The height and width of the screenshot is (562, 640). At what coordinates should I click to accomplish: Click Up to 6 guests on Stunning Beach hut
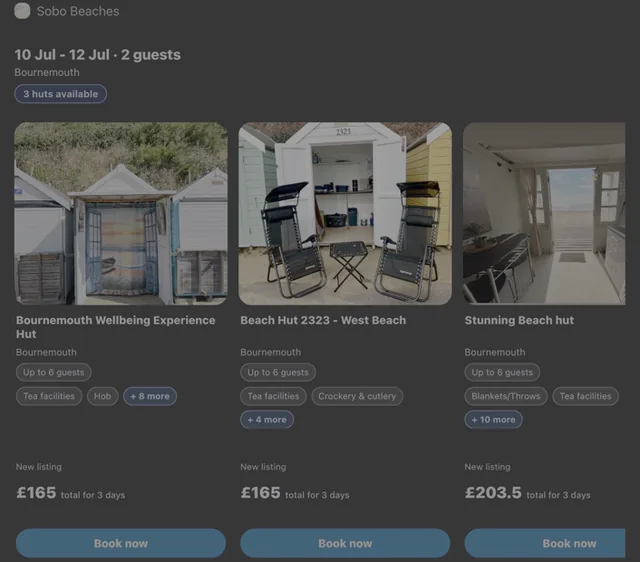point(502,372)
